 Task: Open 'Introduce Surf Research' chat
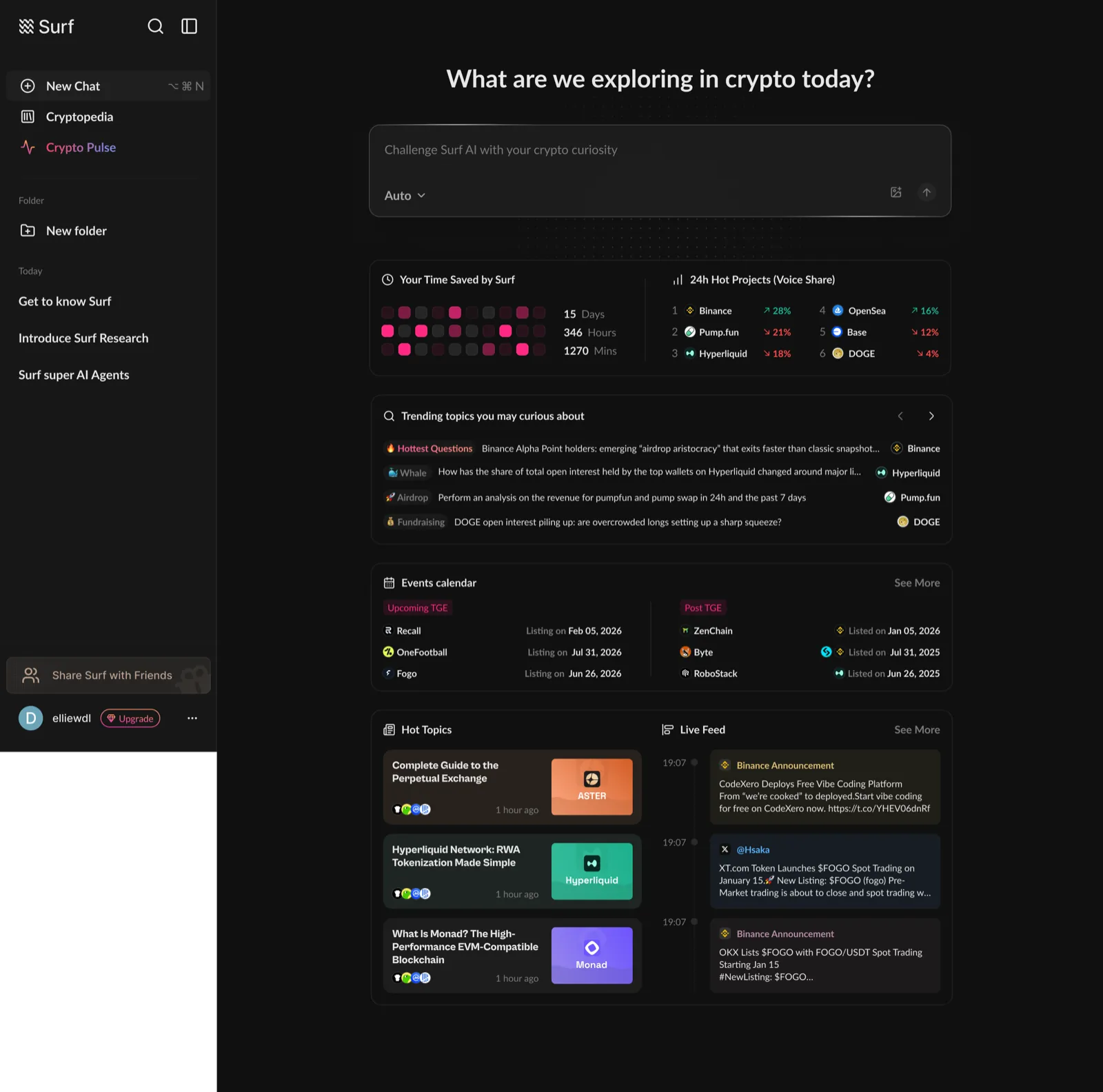pos(83,338)
